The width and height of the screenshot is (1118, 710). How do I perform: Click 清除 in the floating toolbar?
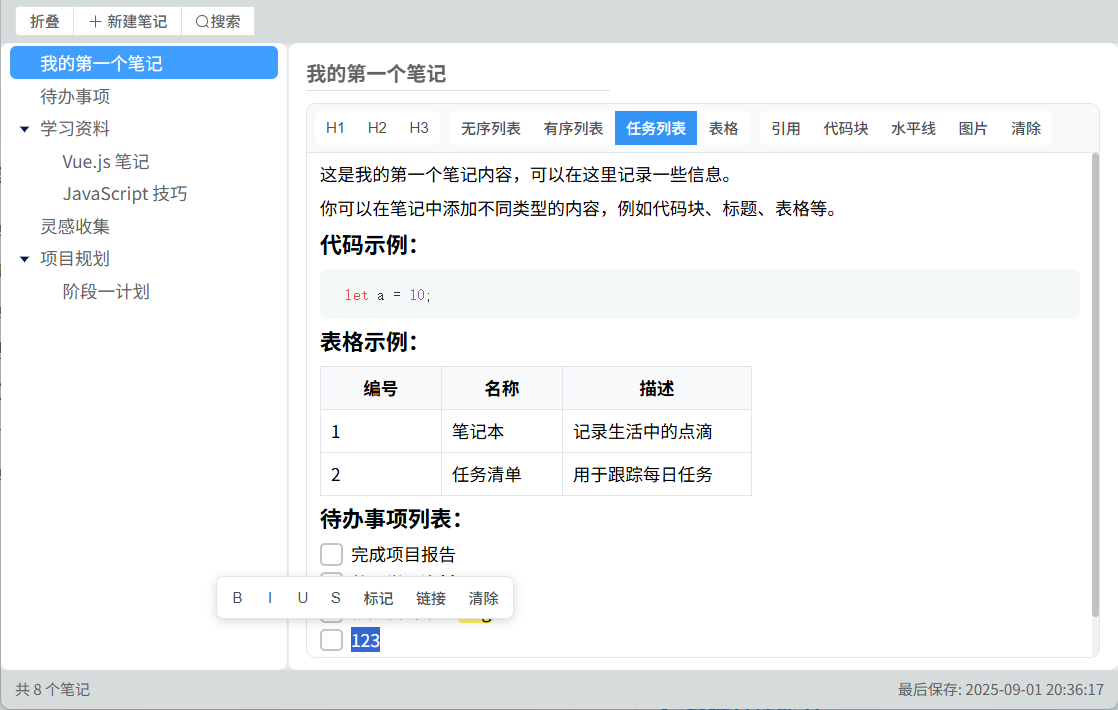click(x=483, y=598)
